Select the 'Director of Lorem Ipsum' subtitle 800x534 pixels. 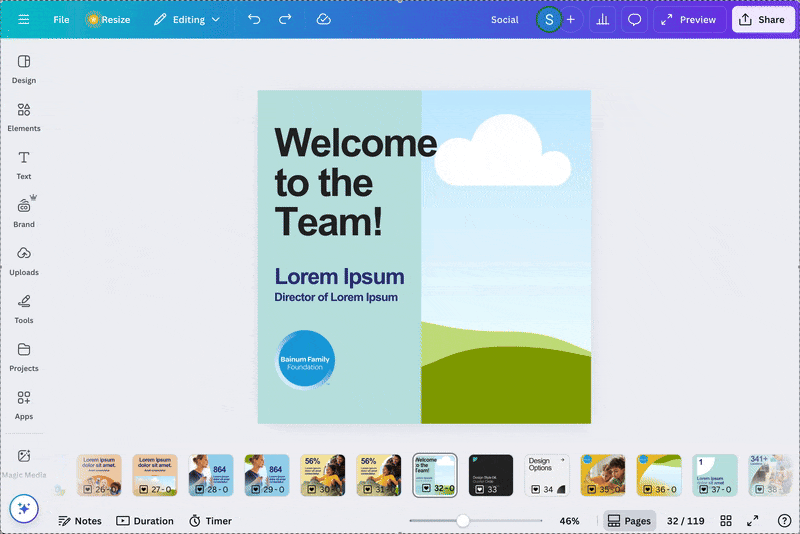tap(336, 297)
